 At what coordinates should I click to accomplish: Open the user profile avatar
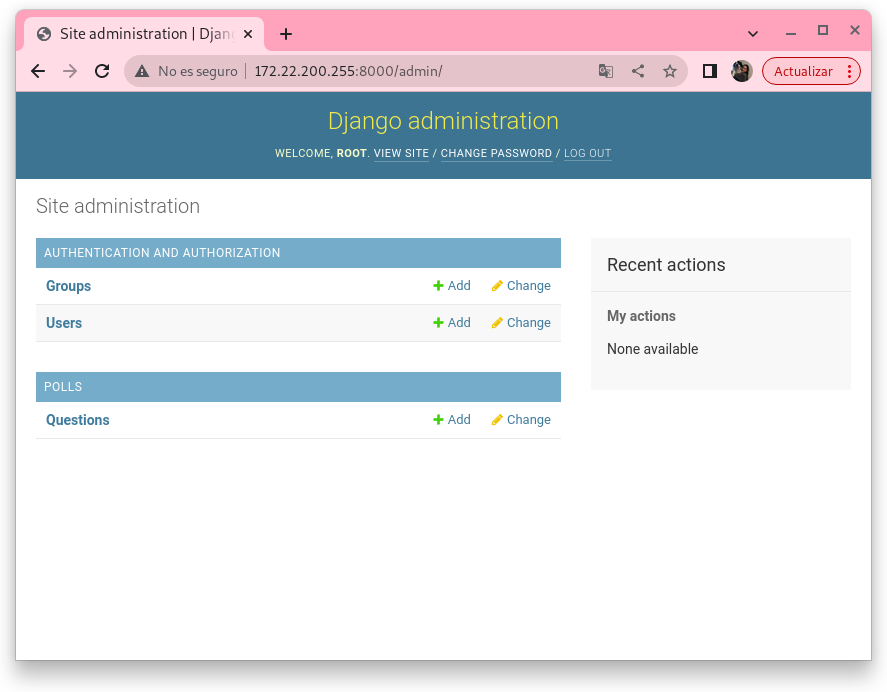[741, 71]
